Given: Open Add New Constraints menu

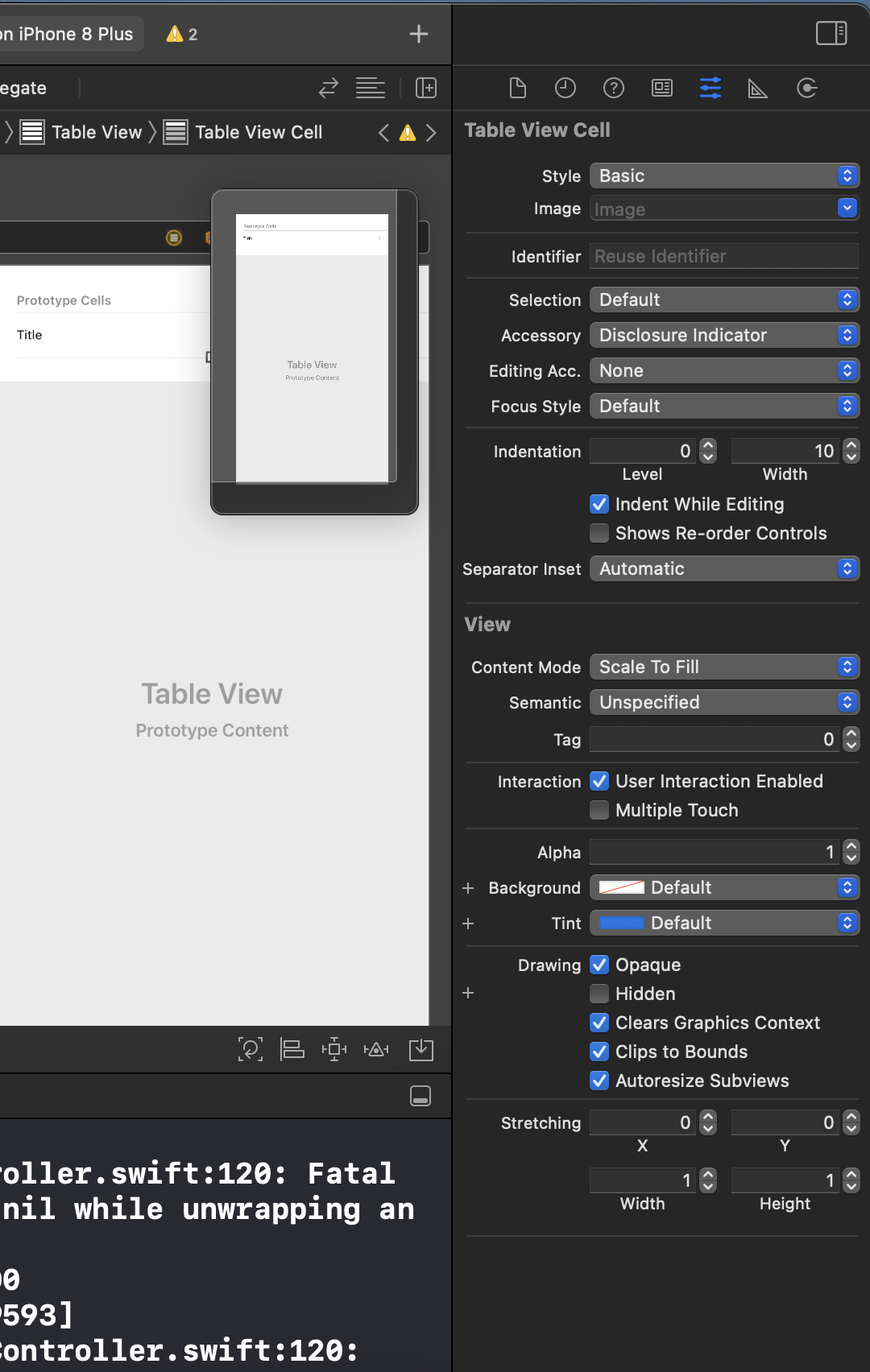Looking at the screenshot, I should (x=333, y=1049).
